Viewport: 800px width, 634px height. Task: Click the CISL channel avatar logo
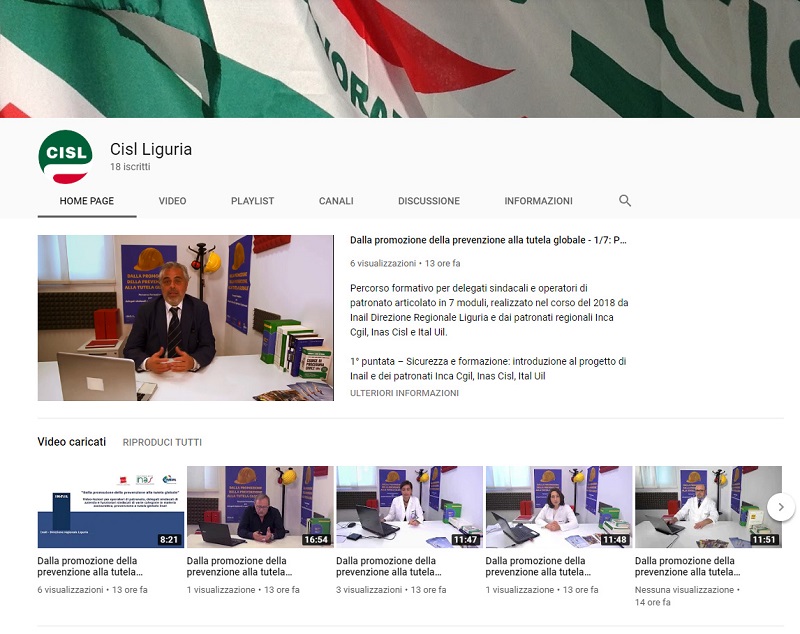coord(65,157)
